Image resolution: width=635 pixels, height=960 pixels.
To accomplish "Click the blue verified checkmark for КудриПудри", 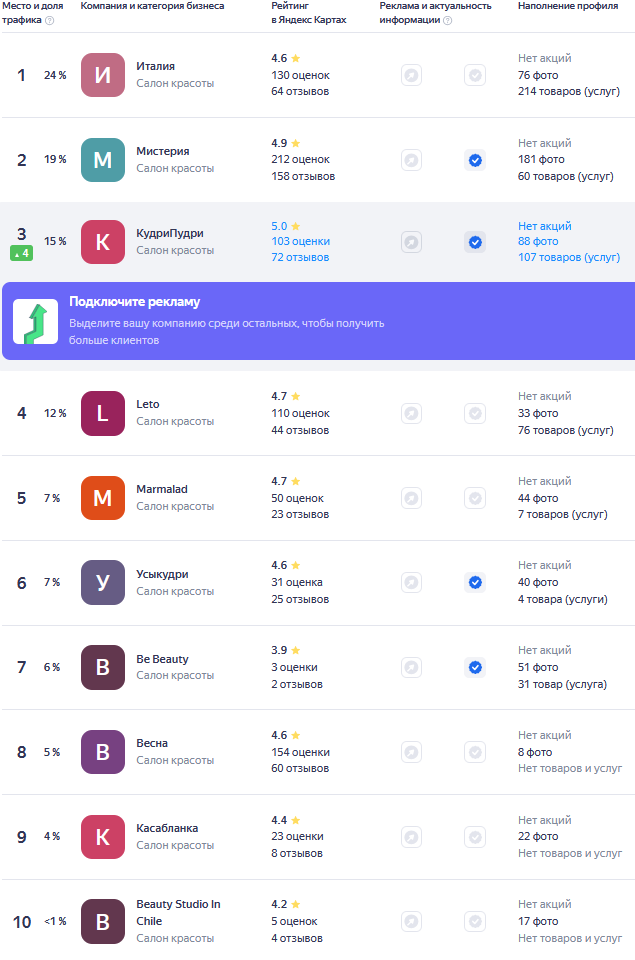I will [475, 242].
